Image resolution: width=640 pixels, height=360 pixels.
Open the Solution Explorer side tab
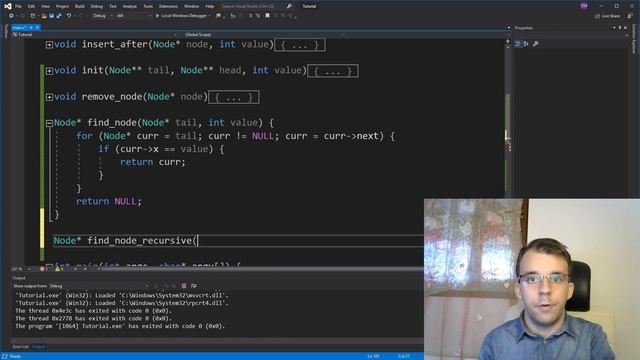[634, 39]
